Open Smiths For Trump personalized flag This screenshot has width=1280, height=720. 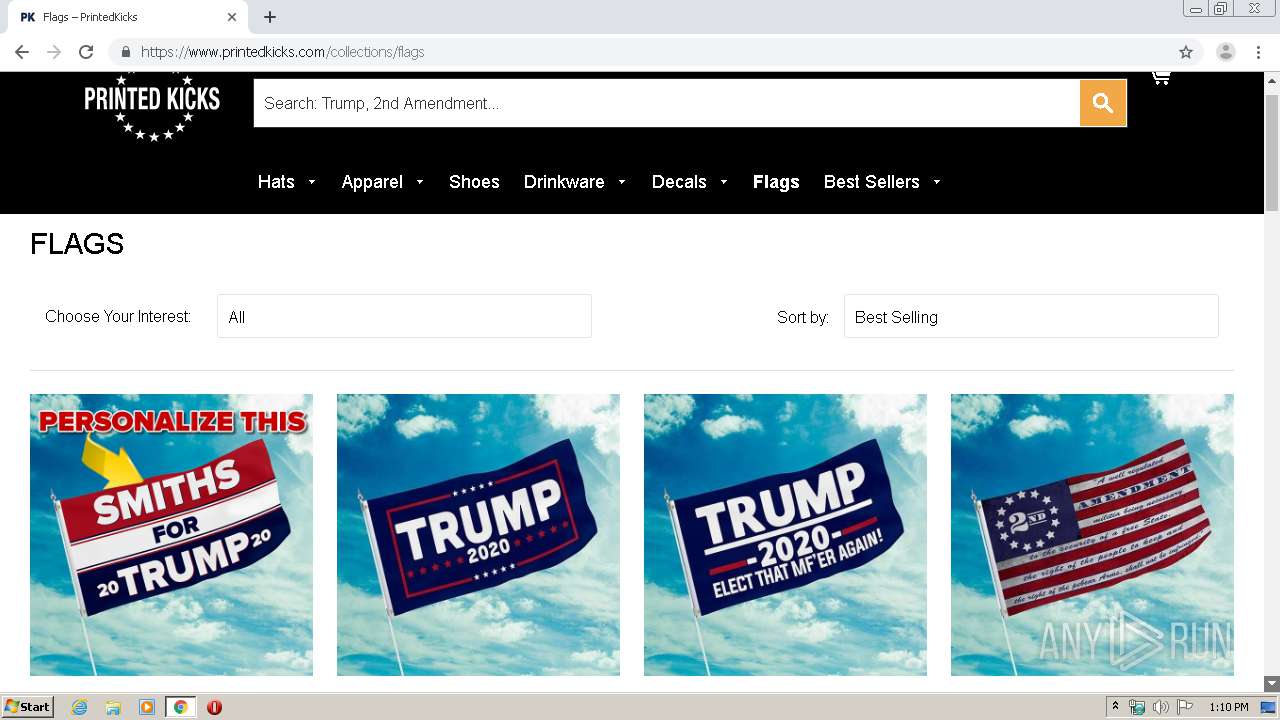pos(171,535)
